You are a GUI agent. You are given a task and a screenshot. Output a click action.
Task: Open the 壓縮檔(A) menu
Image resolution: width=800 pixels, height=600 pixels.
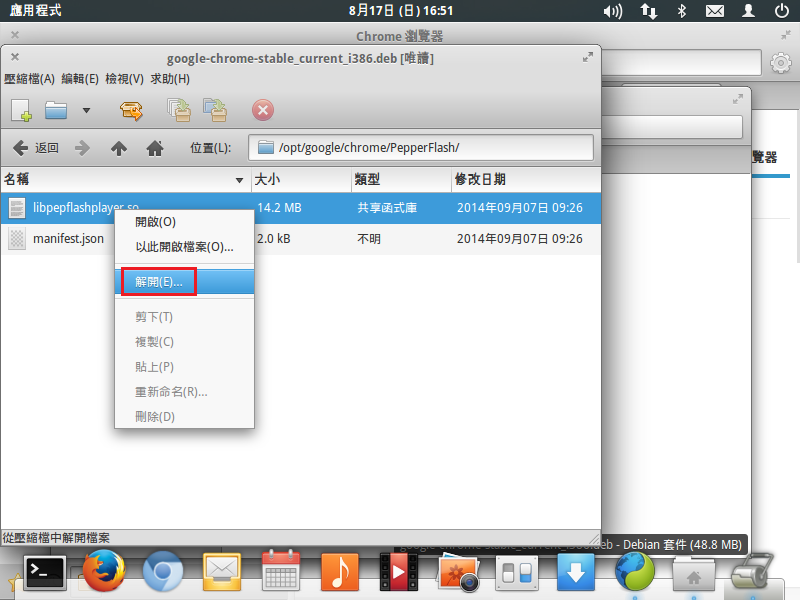tap(29, 79)
